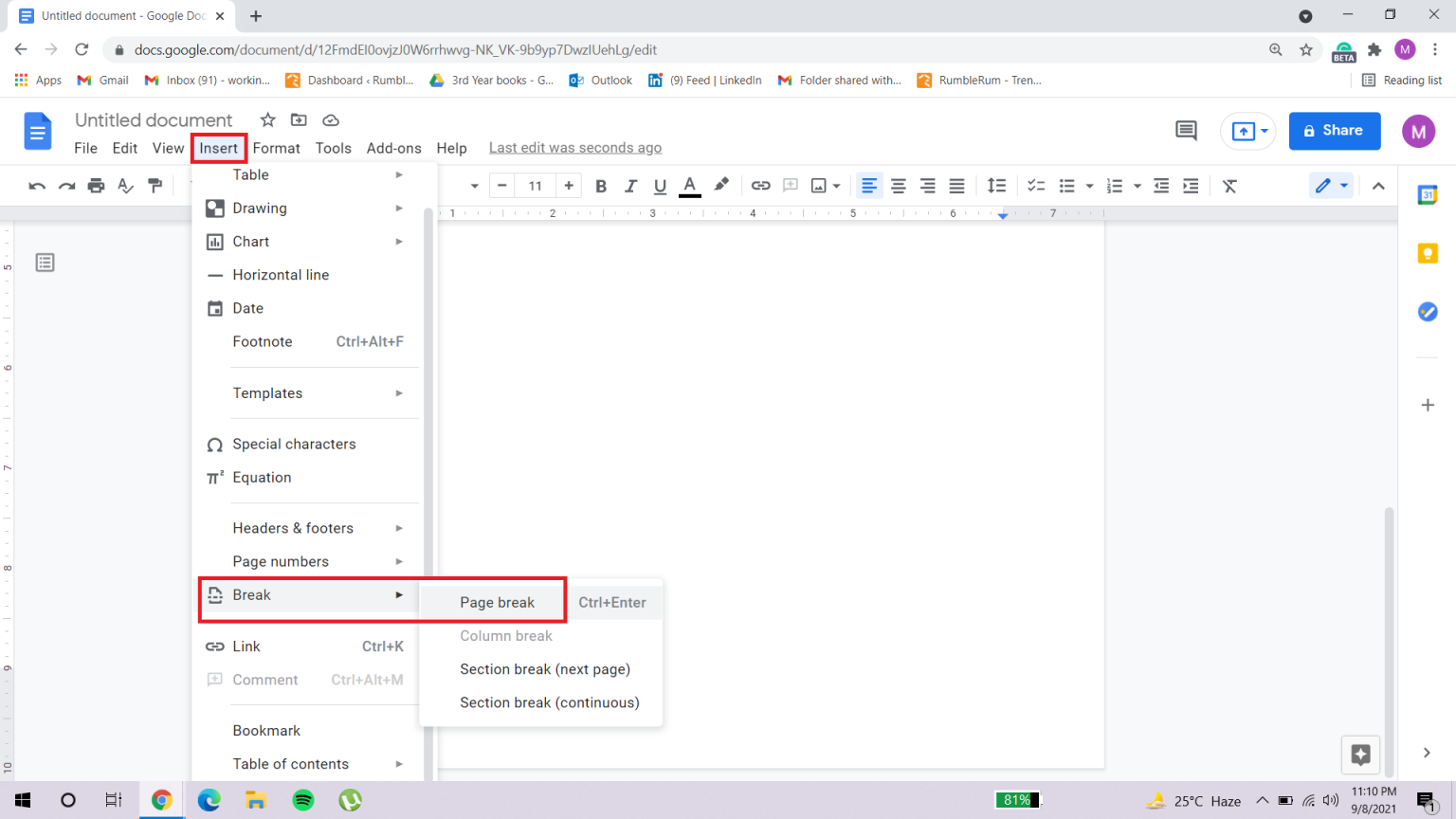Open Spotify from the taskbar

point(303,800)
